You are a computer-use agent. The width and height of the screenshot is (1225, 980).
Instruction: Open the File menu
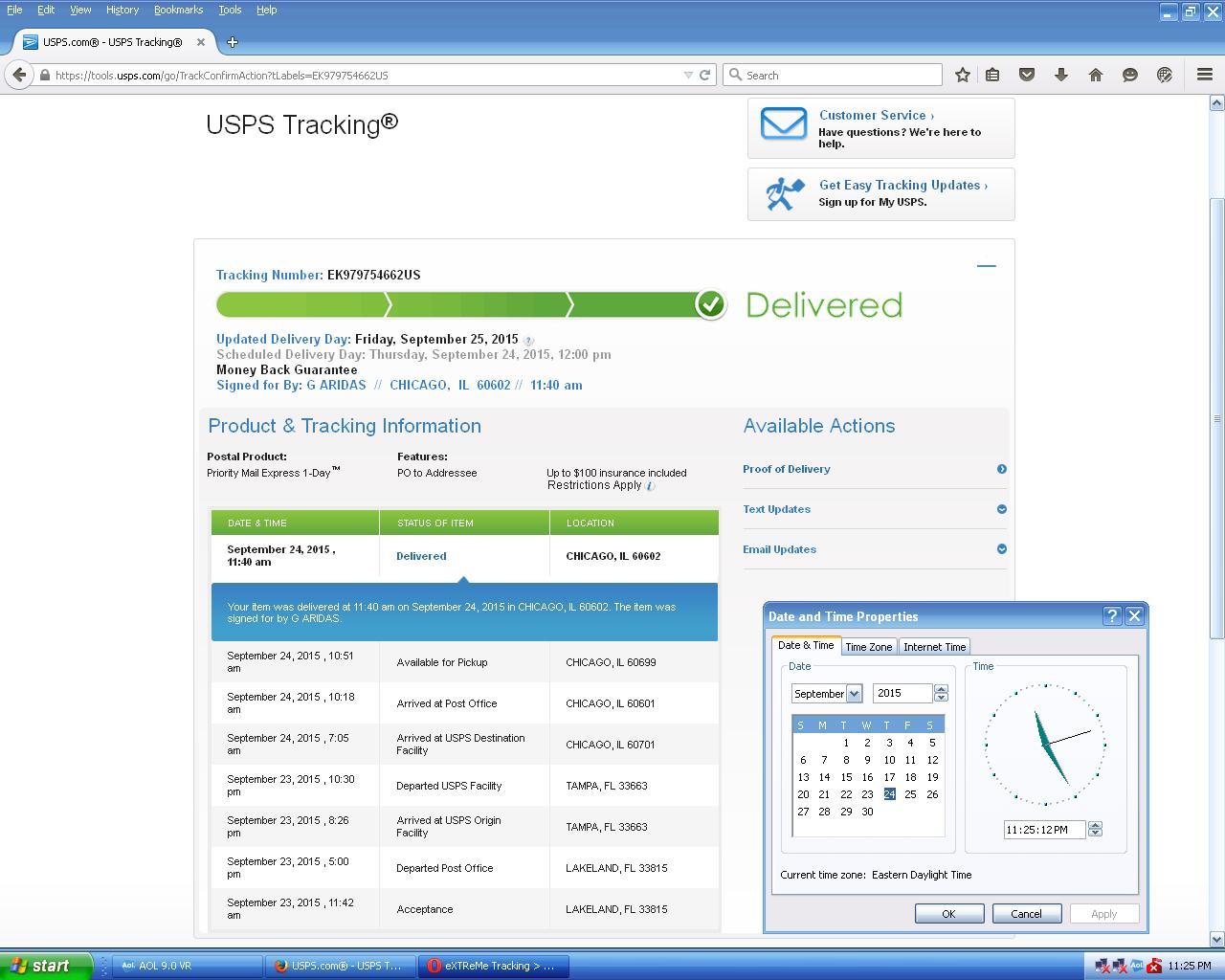point(14,10)
